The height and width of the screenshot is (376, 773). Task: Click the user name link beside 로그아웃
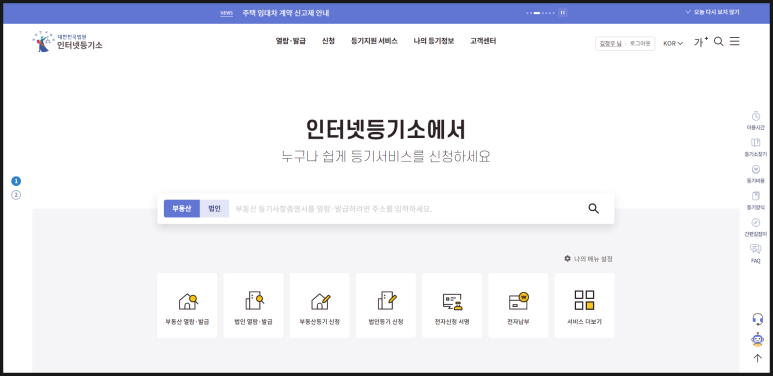[x=610, y=43]
